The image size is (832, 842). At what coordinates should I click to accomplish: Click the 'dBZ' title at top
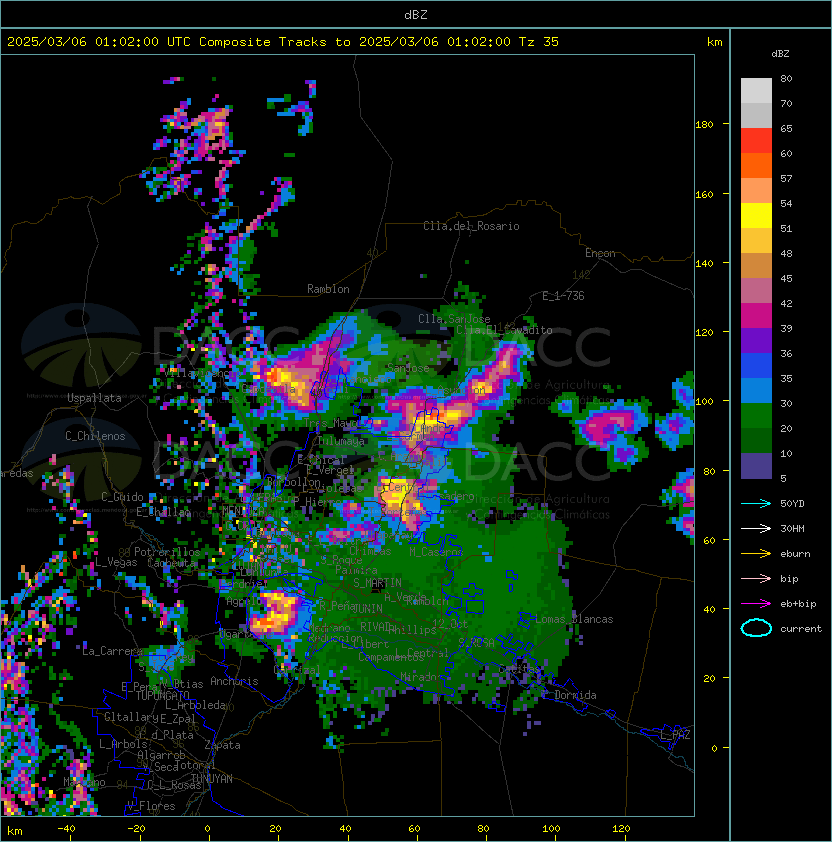[x=416, y=14]
